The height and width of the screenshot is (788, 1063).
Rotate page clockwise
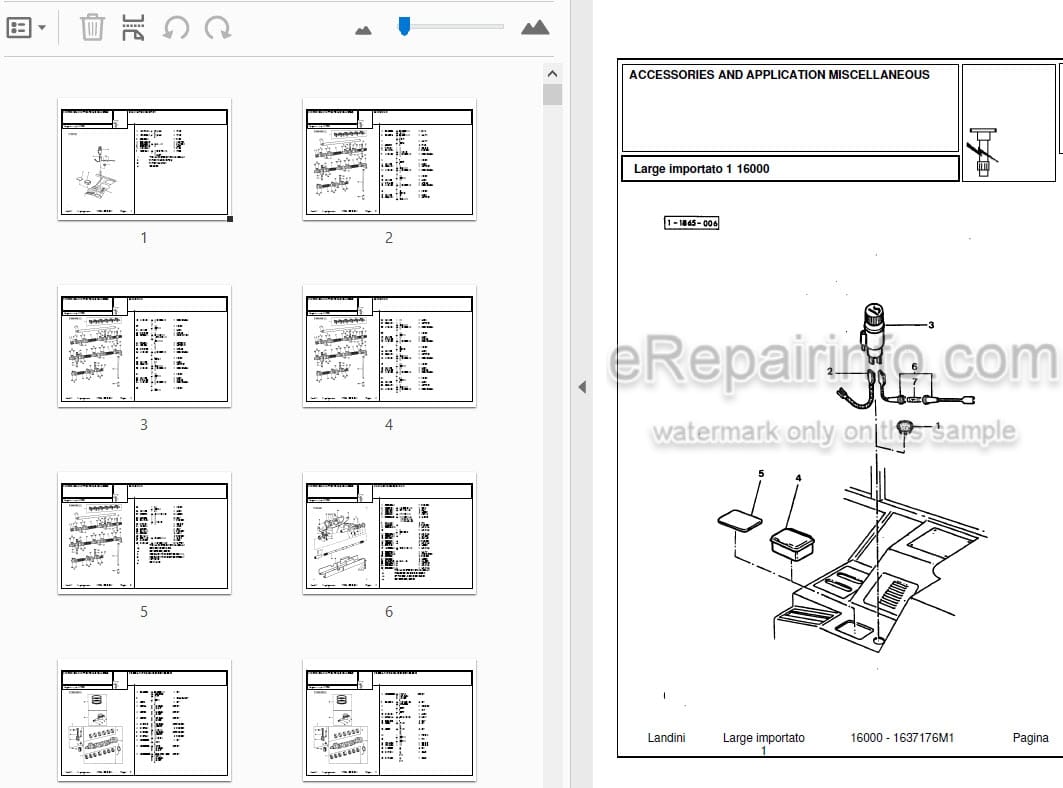point(218,28)
